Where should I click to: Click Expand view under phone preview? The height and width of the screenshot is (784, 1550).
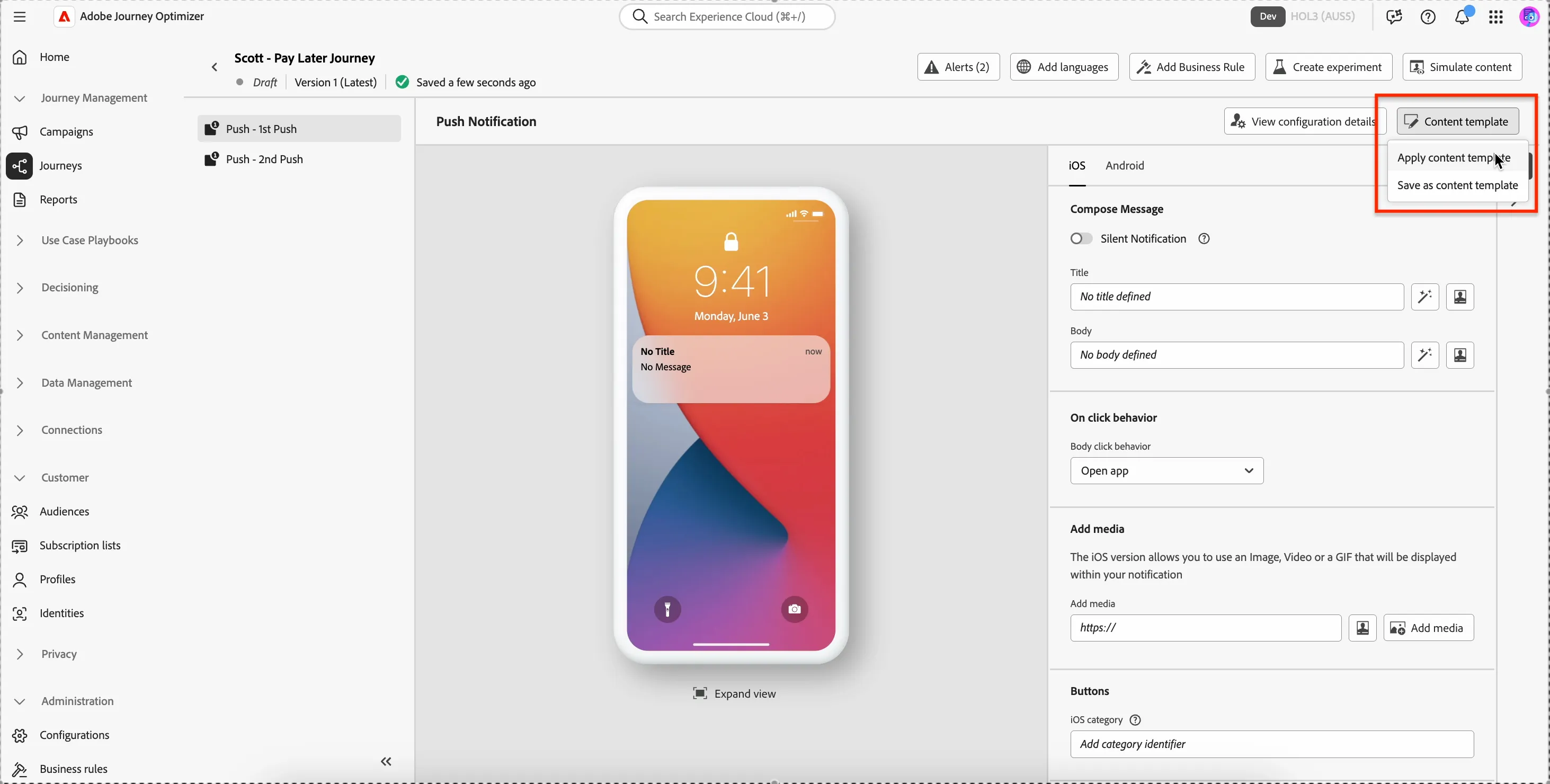[x=734, y=694]
